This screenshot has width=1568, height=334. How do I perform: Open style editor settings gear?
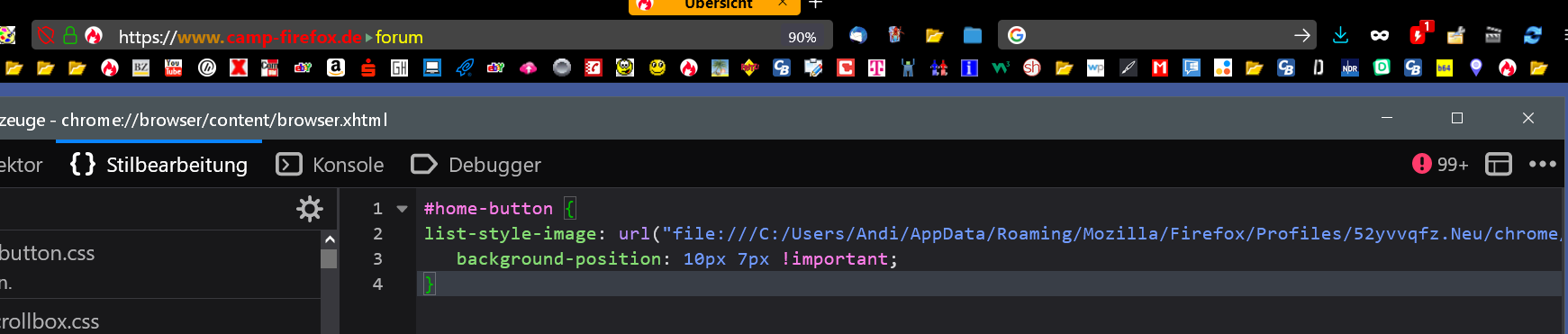(x=310, y=209)
